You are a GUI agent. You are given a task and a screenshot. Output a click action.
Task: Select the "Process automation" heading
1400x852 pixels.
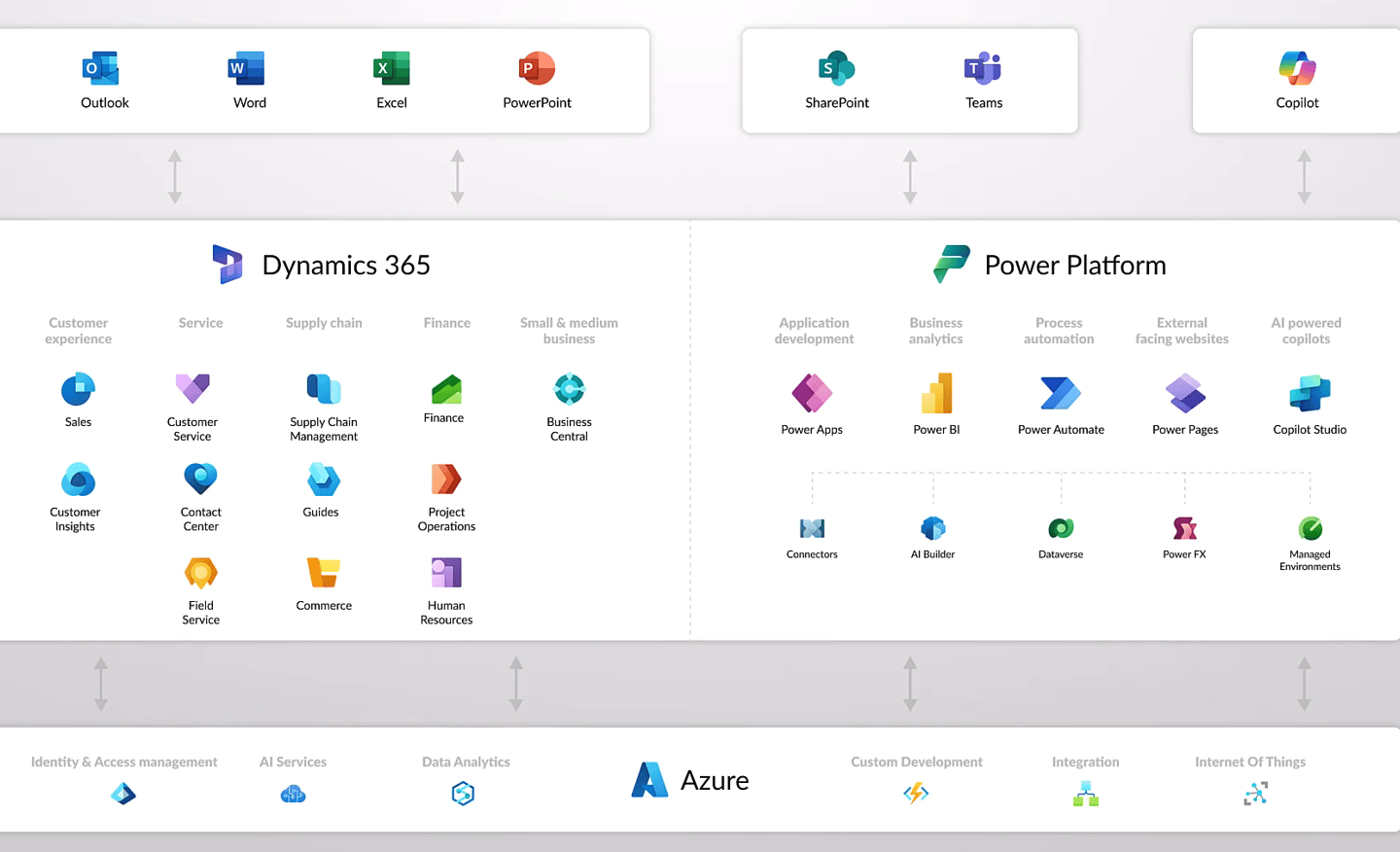pyautogui.click(x=1059, y=331)
